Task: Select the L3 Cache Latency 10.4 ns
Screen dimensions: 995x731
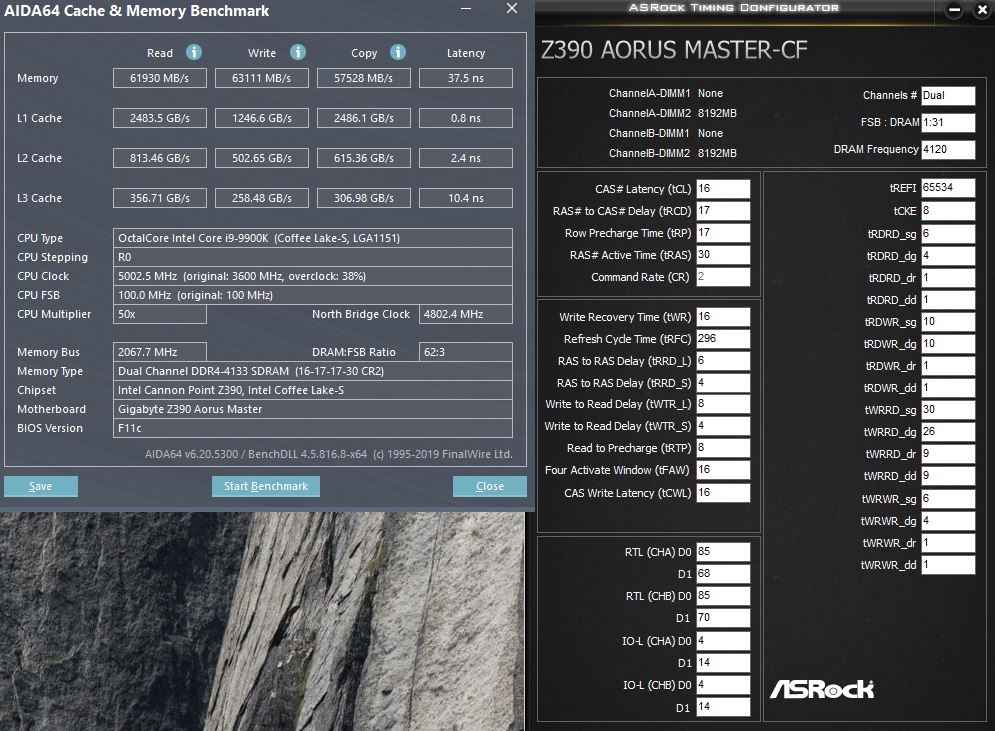Action: (x=466, y=198)
